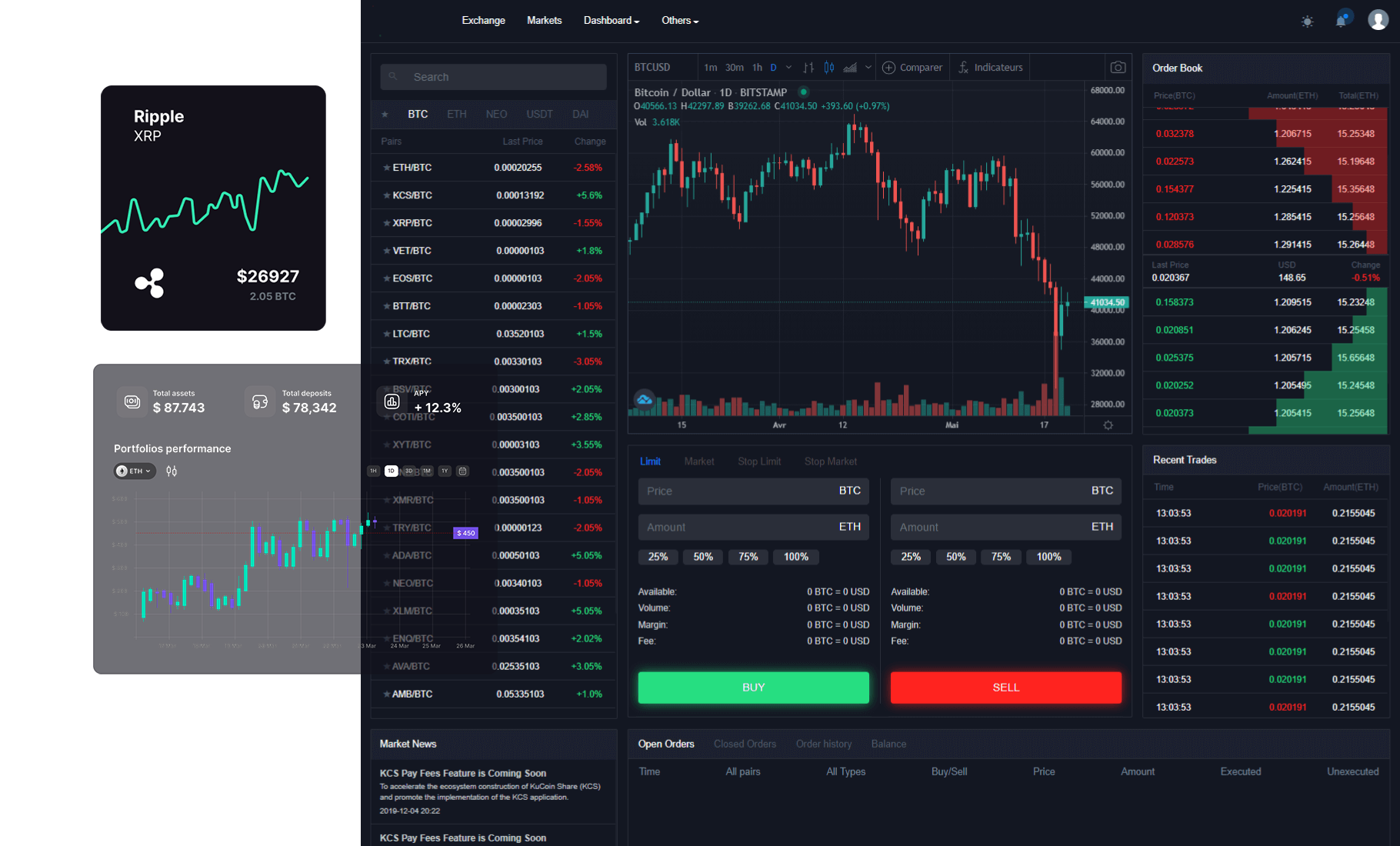The width and height of the screenshot is (1400, 846).
Task: Open the calendar icon in Portfolios performance
Action: point(462,471)
